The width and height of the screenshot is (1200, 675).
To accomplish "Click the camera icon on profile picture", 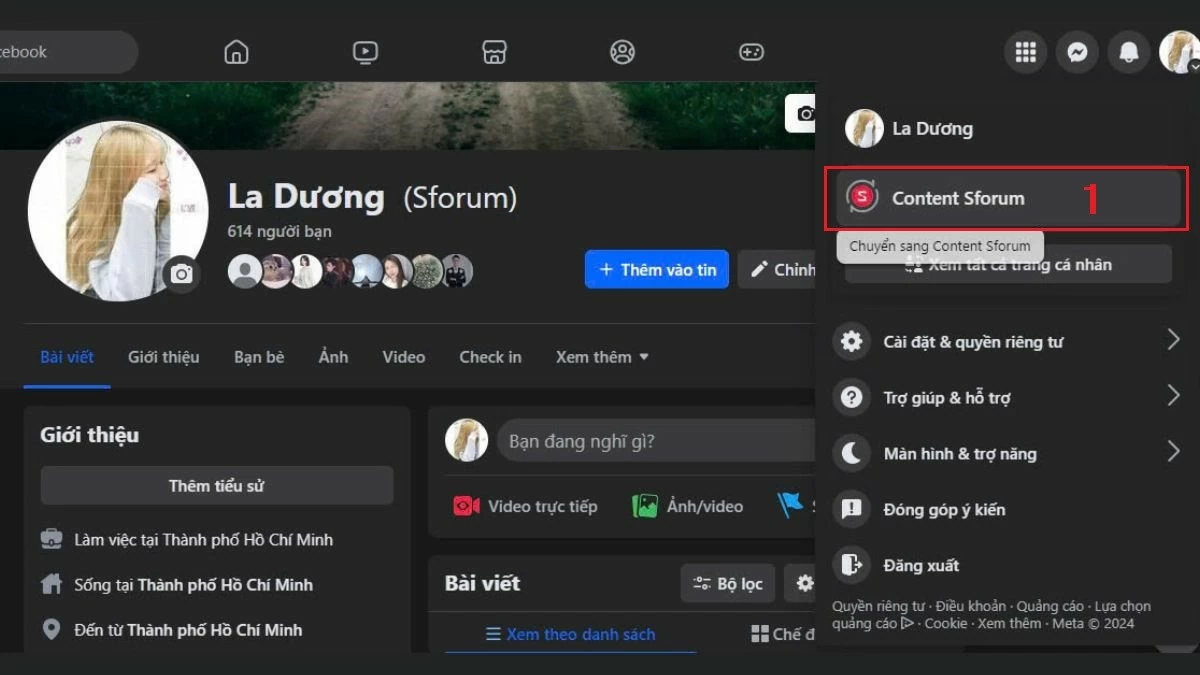I will coord(181,274).
